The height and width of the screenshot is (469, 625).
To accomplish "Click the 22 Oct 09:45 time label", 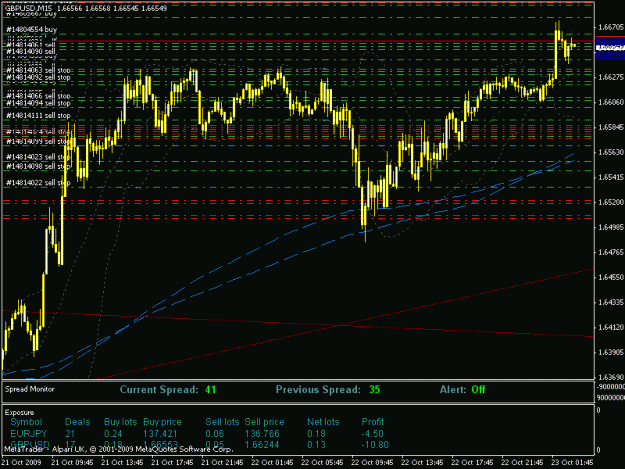I will pyautogui.click(x=372, y=463).
